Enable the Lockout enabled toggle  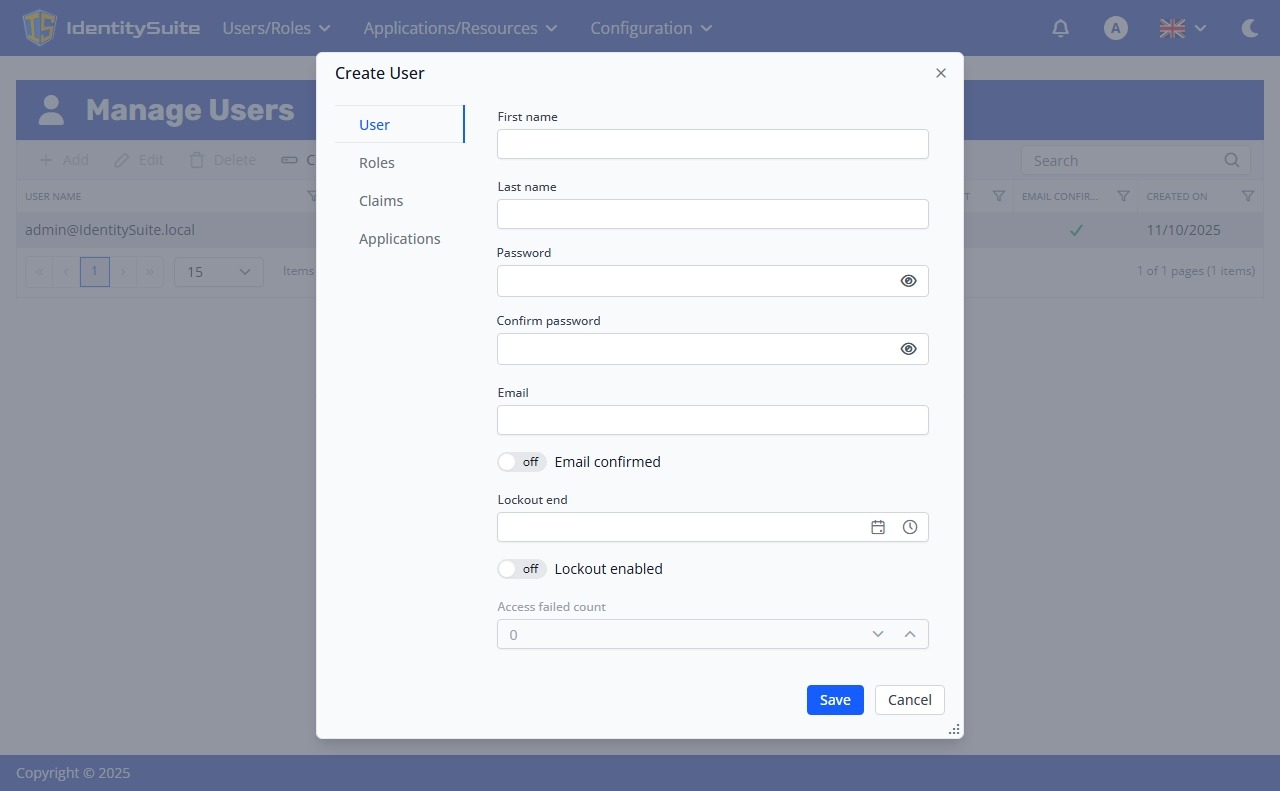521,568
